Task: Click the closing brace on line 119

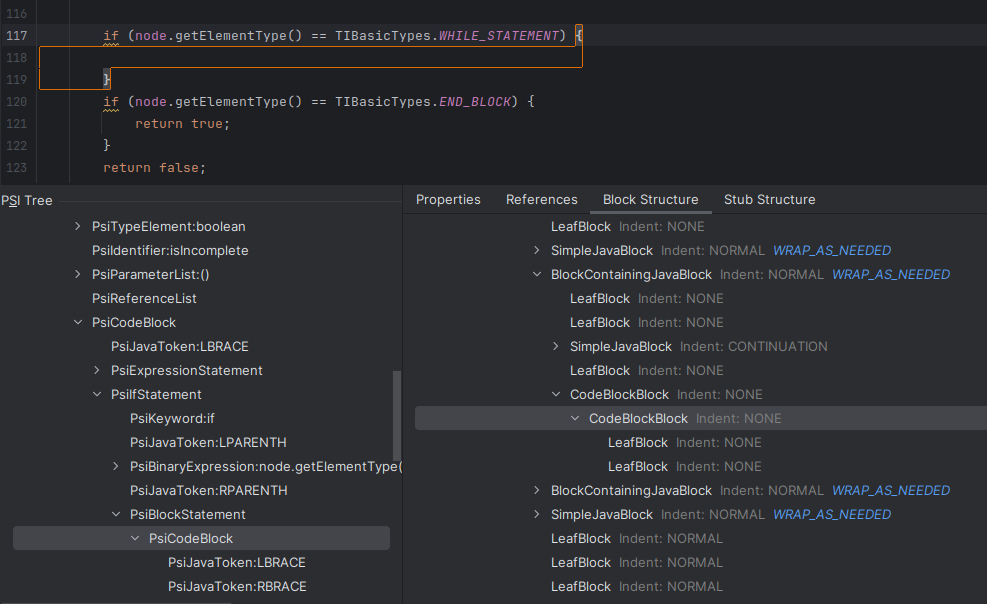Action: click(106, 79)
